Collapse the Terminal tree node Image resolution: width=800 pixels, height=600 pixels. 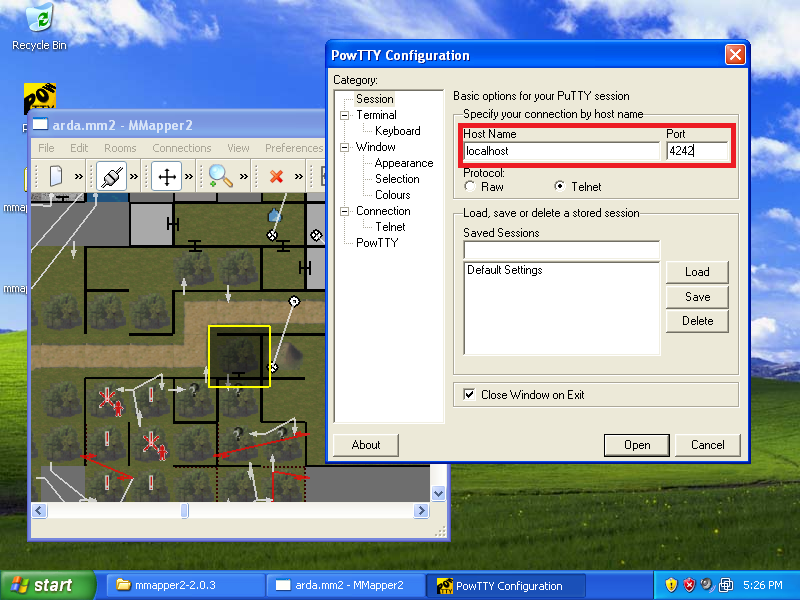click(x=344, y=115)
